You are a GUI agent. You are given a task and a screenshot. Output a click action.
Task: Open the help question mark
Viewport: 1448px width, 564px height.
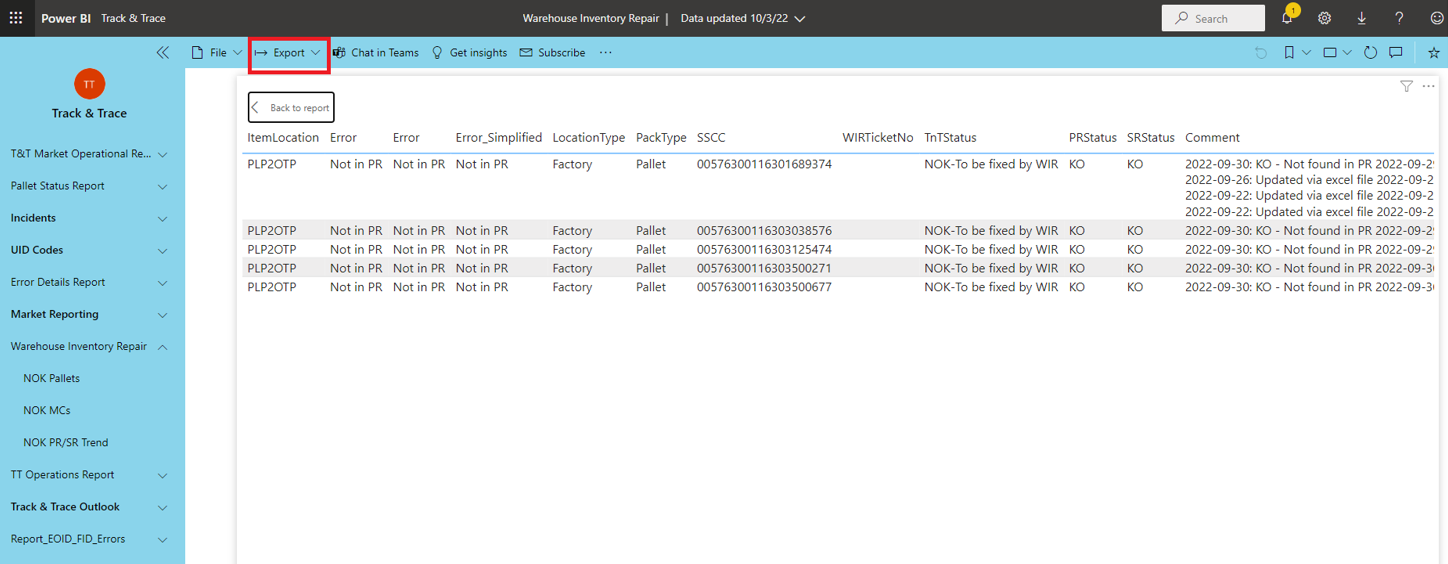(x=1399, y=18)
